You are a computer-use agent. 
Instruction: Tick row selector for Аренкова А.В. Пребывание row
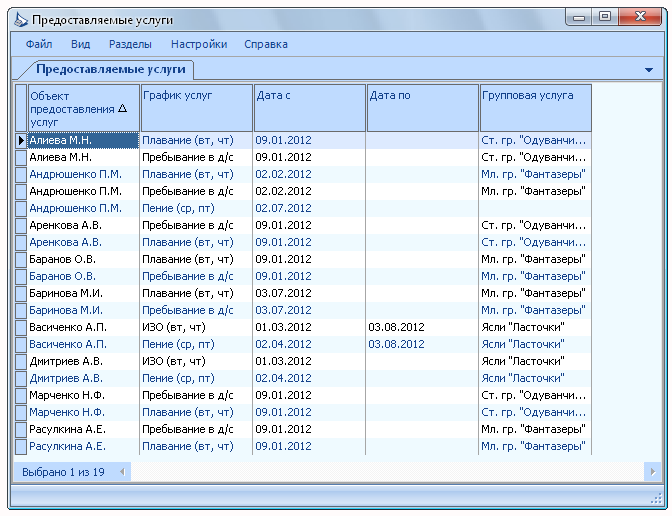tap(21, 225)
